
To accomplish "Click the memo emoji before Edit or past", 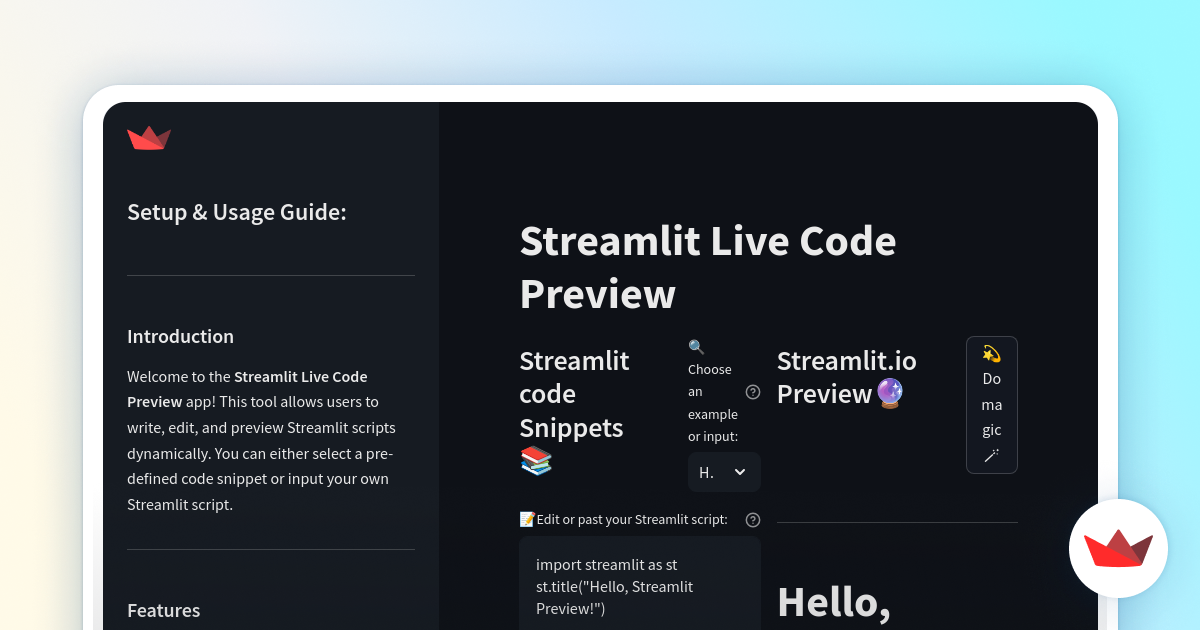I will click(x=527, y=519).
